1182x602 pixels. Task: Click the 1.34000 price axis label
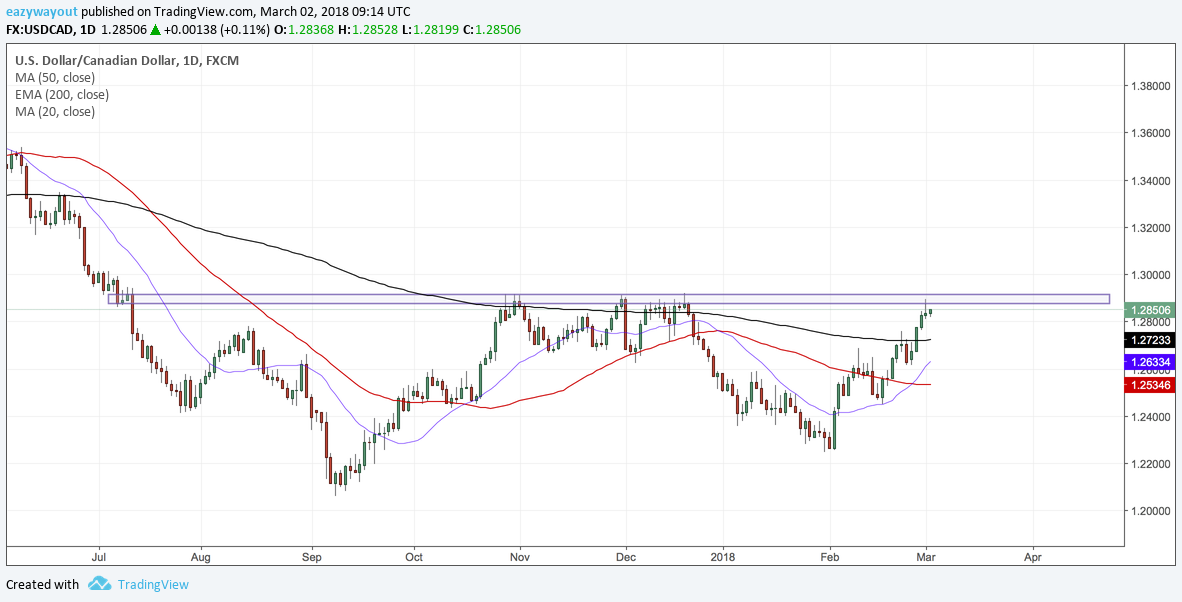coord(1150,181)
